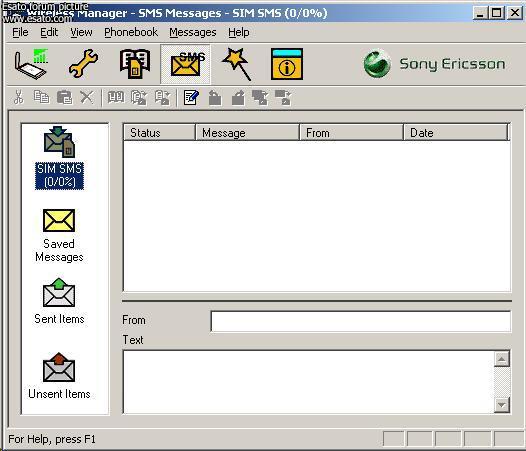Open the Unsent Items folder

point(59,376)
